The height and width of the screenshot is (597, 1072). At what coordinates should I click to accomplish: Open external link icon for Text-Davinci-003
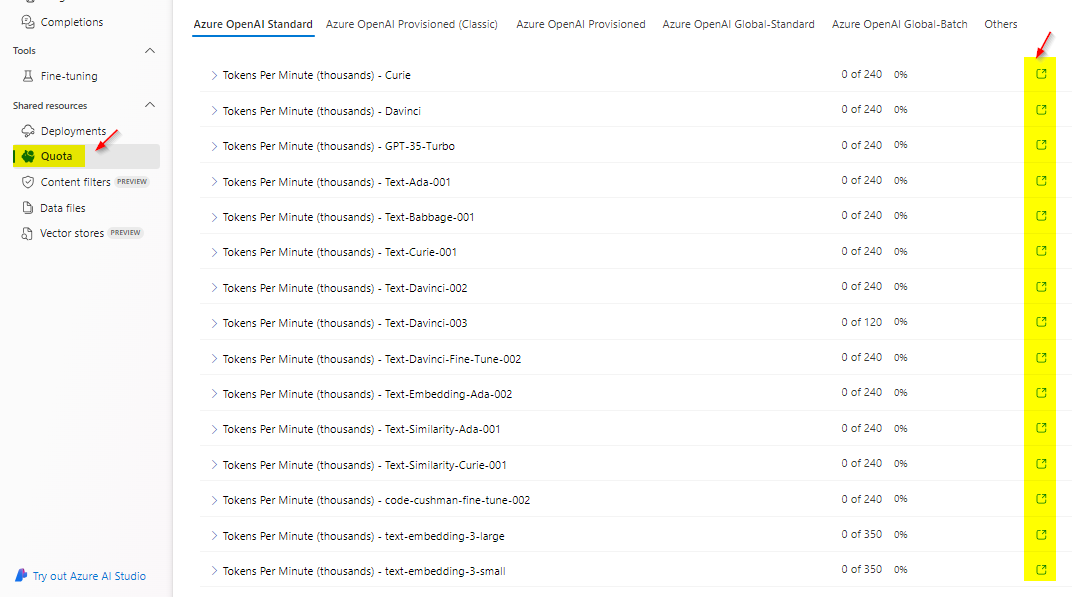tap(1040, 322)
